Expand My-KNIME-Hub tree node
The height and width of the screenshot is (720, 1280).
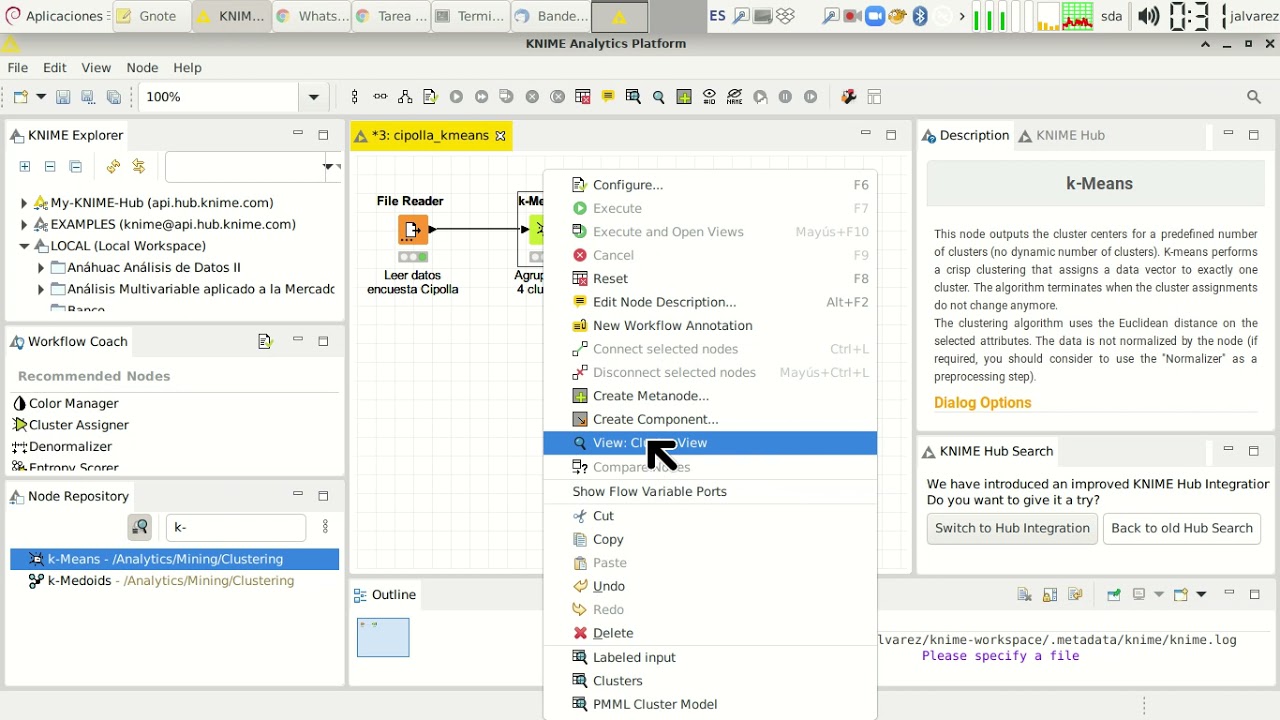click(x=24, y=203)
